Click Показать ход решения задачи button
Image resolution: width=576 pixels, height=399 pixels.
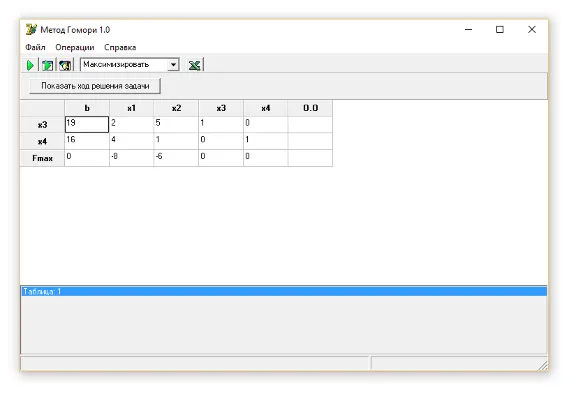click(x=95, y=86)
